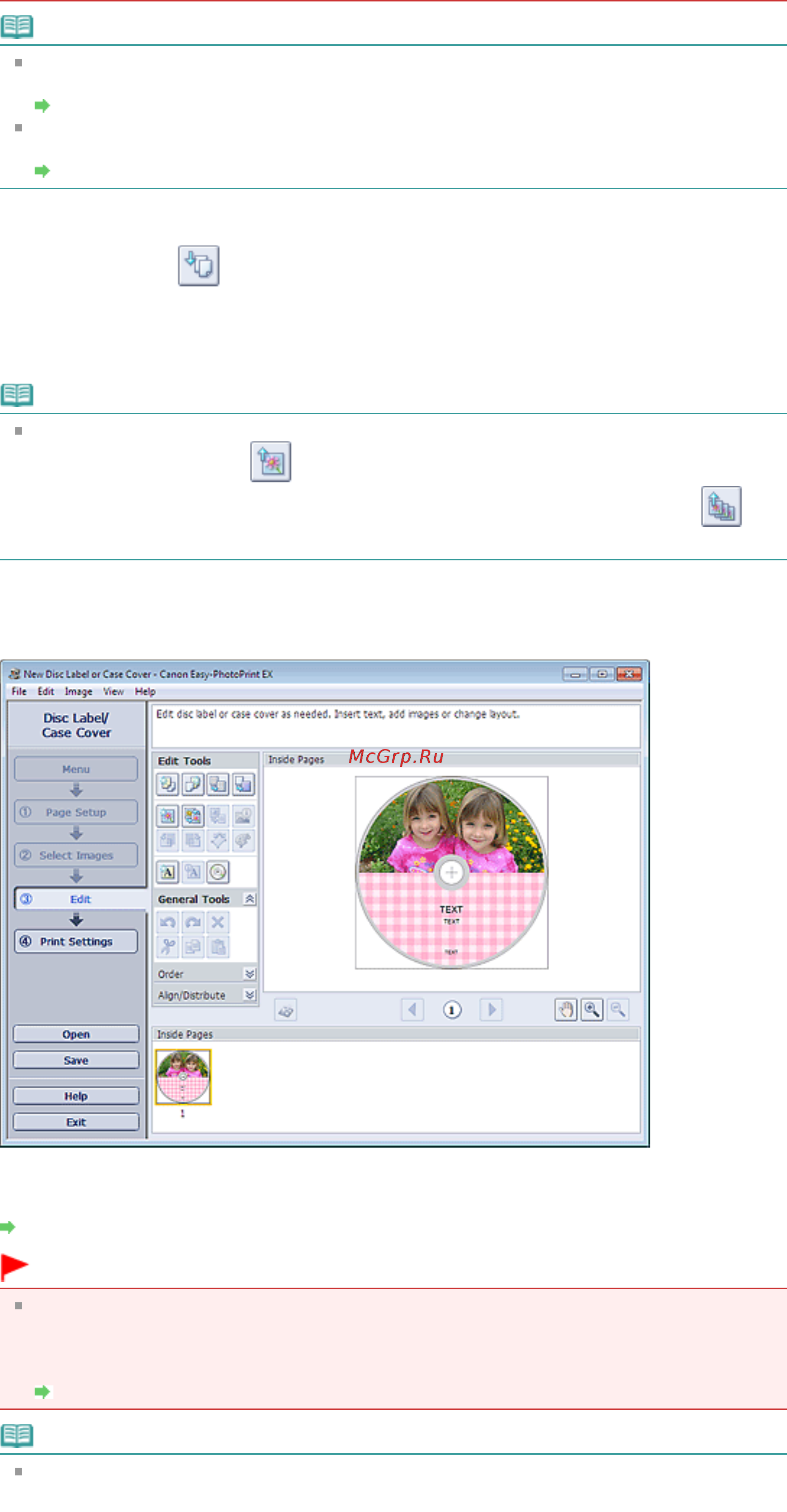The image size is (787, 1512).
Task: Open the Help menu in menu bar
Action: coord(145,691)
